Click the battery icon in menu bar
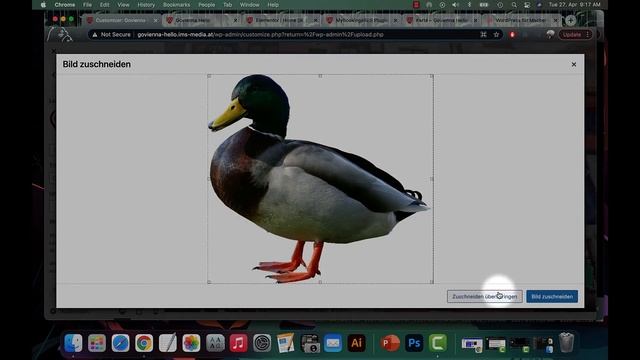Viewport: 640px width, 360px height. pos(484,5)
